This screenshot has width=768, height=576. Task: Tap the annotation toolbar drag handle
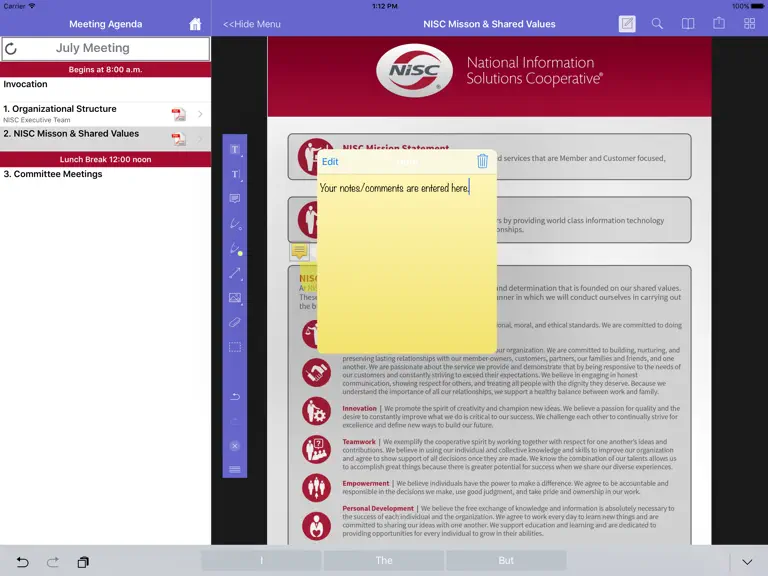[235, 469]
